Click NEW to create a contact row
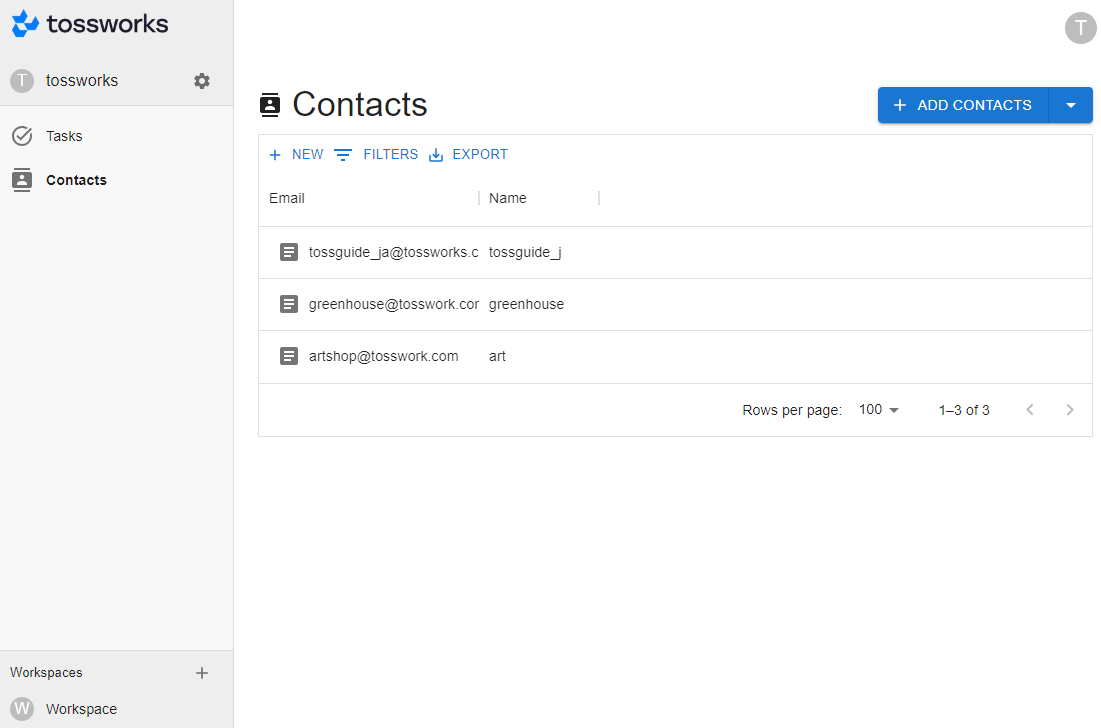Screen dimensions: 1101x728 296,155
